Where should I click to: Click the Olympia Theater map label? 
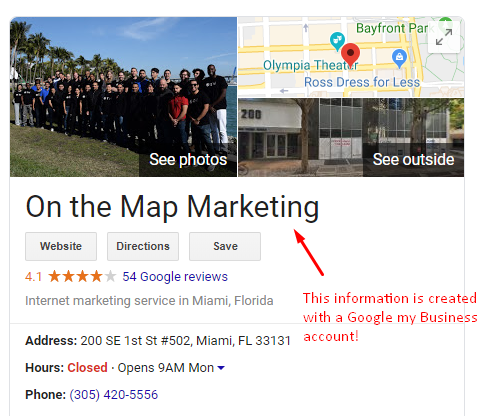(x=311, y=65)
